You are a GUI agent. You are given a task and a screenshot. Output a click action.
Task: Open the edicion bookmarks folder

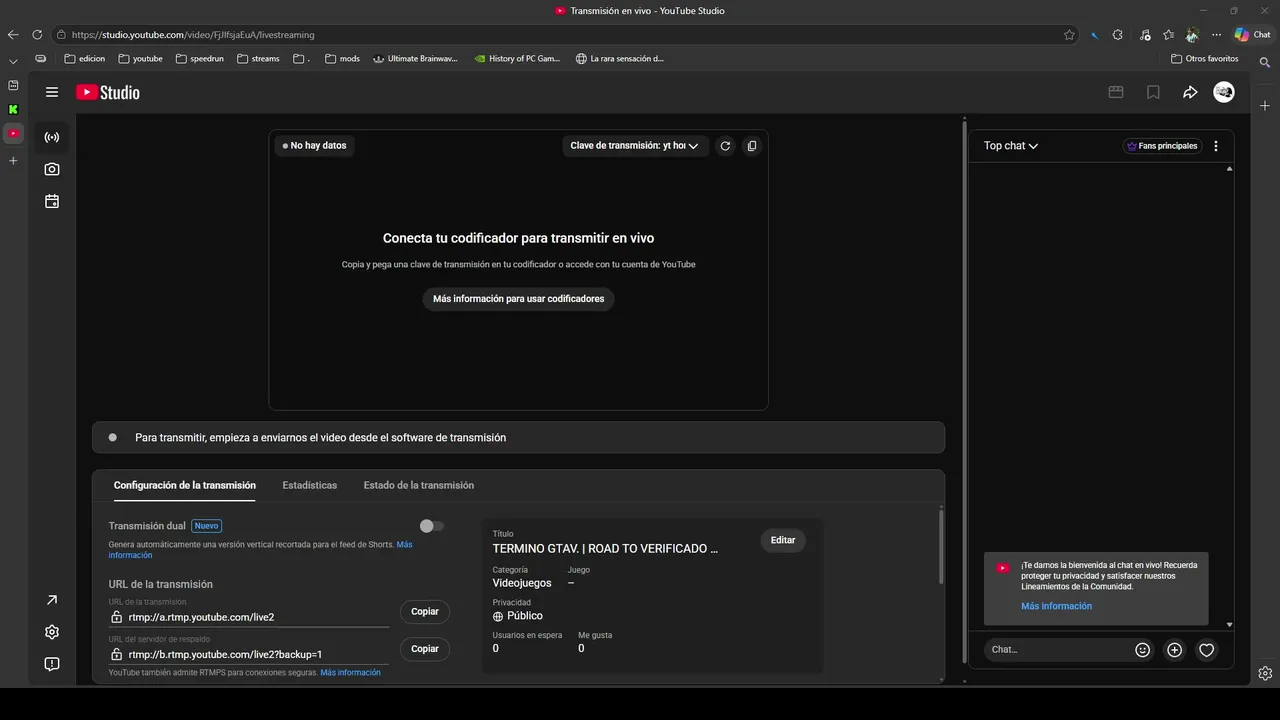pyautogui.click(x=84, y=59)
